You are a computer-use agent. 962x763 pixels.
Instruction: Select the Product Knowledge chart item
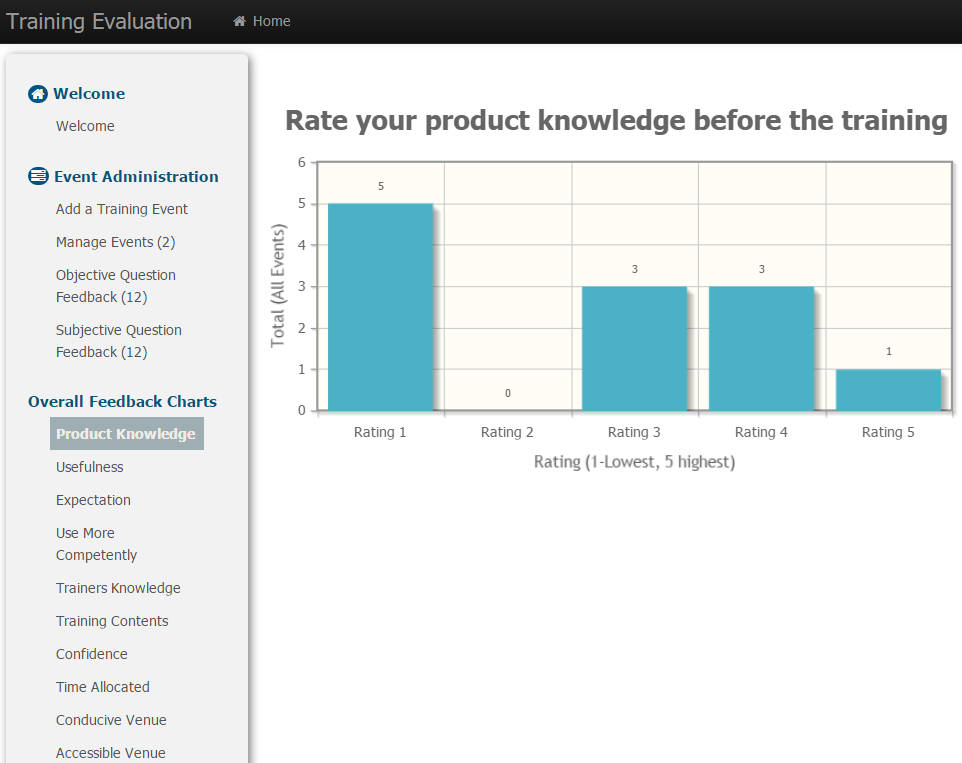click(126, 434)
